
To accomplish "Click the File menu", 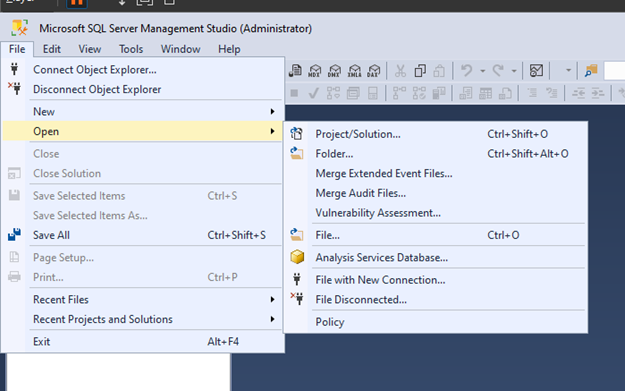I will coord(17,49).
